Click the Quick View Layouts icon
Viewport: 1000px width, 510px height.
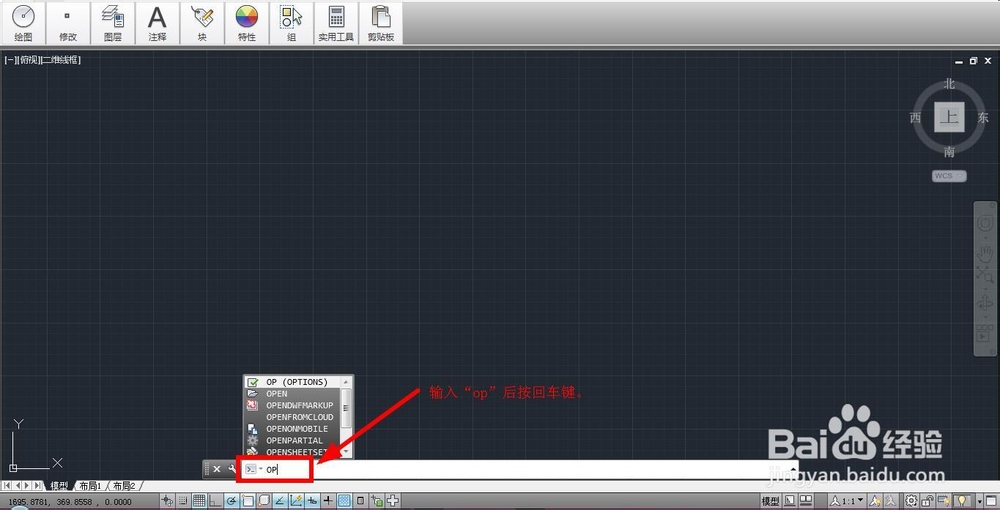pos(790,501)
